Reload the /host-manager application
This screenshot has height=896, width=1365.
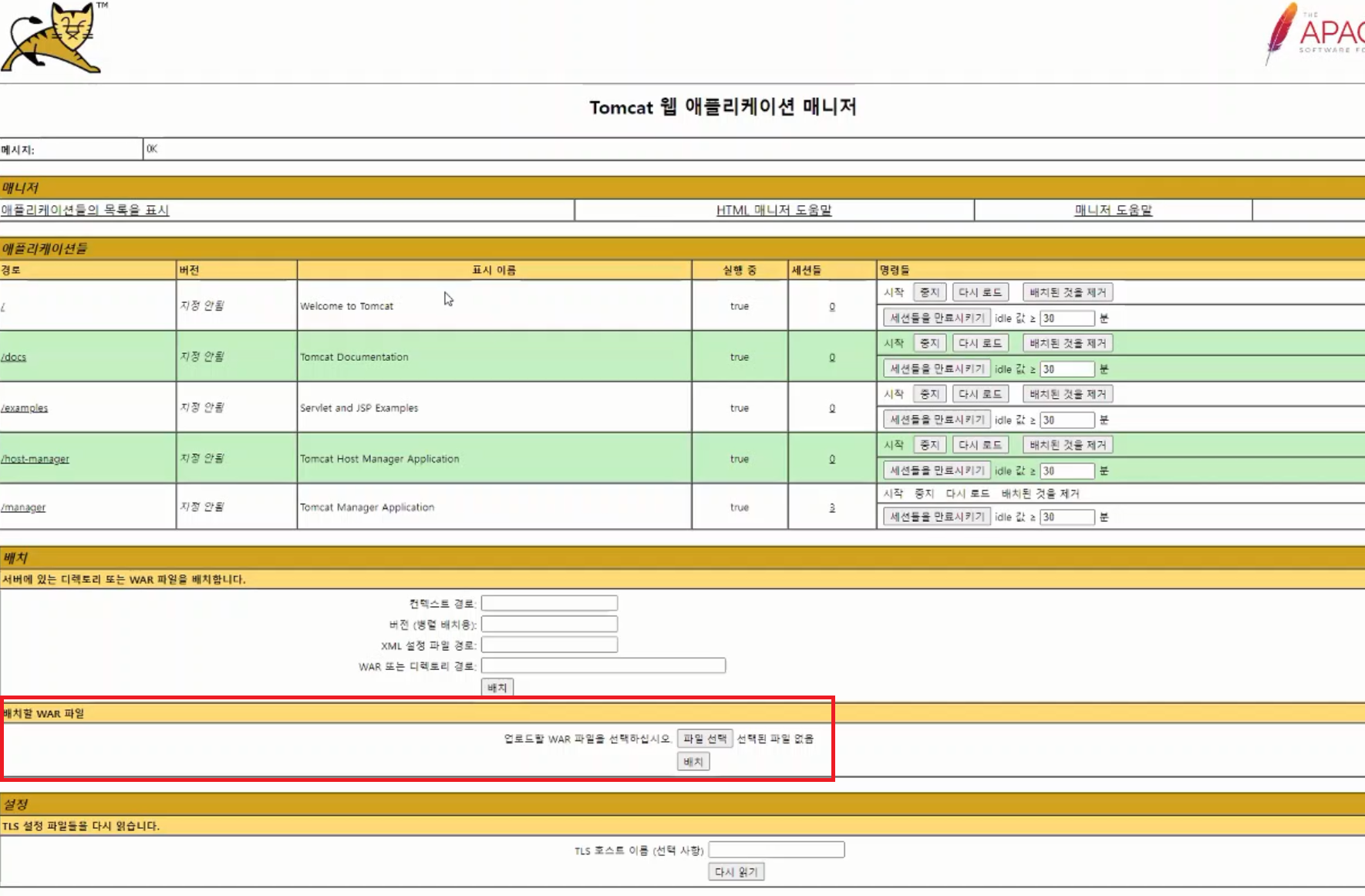point(980,445)
